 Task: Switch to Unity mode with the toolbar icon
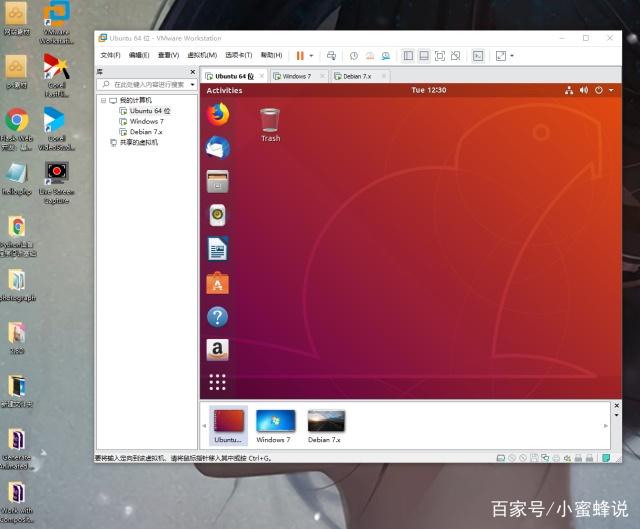pyautogui.click(x=456, y=56)
